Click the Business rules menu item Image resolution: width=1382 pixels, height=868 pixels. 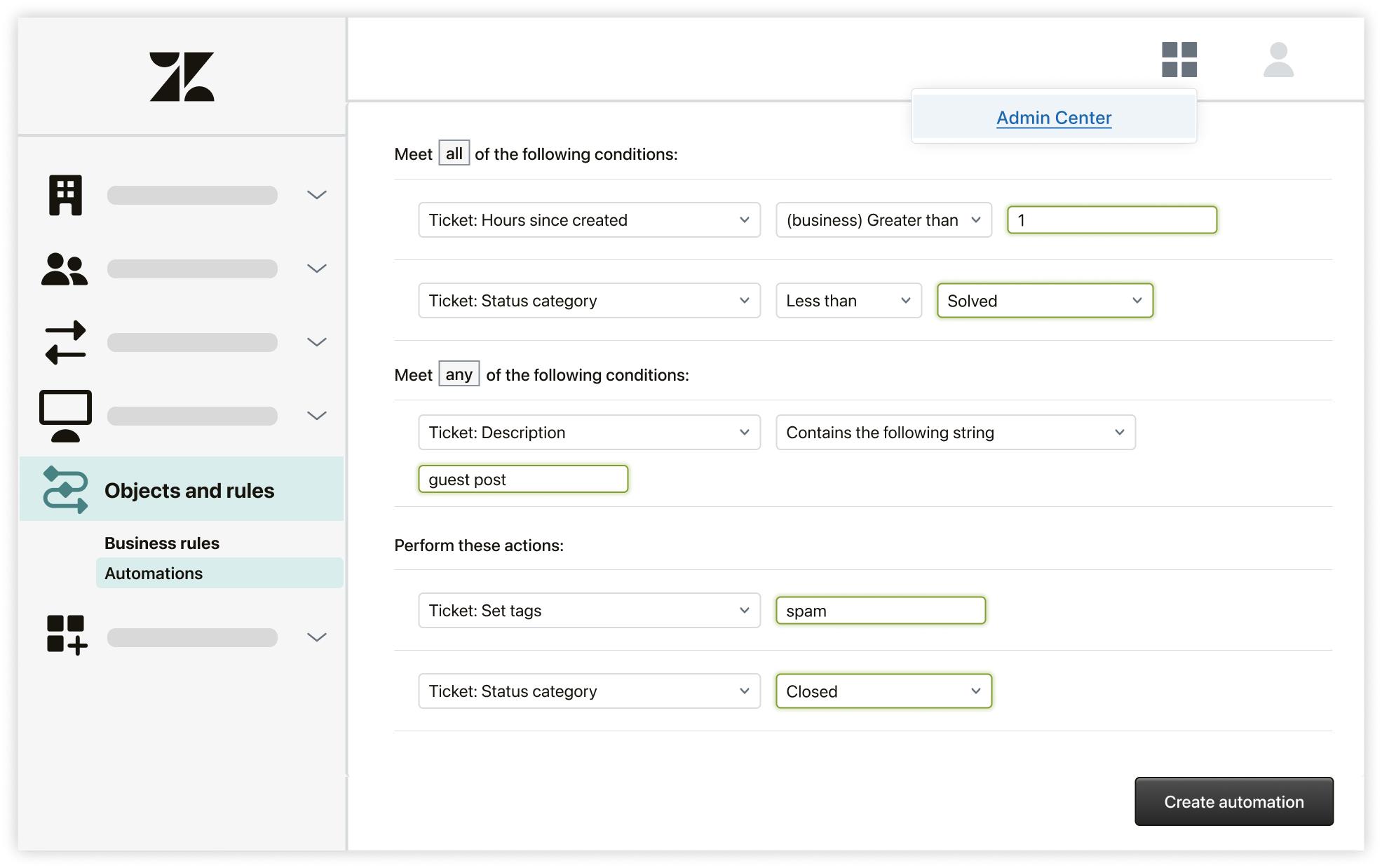[x=162, y=542]
